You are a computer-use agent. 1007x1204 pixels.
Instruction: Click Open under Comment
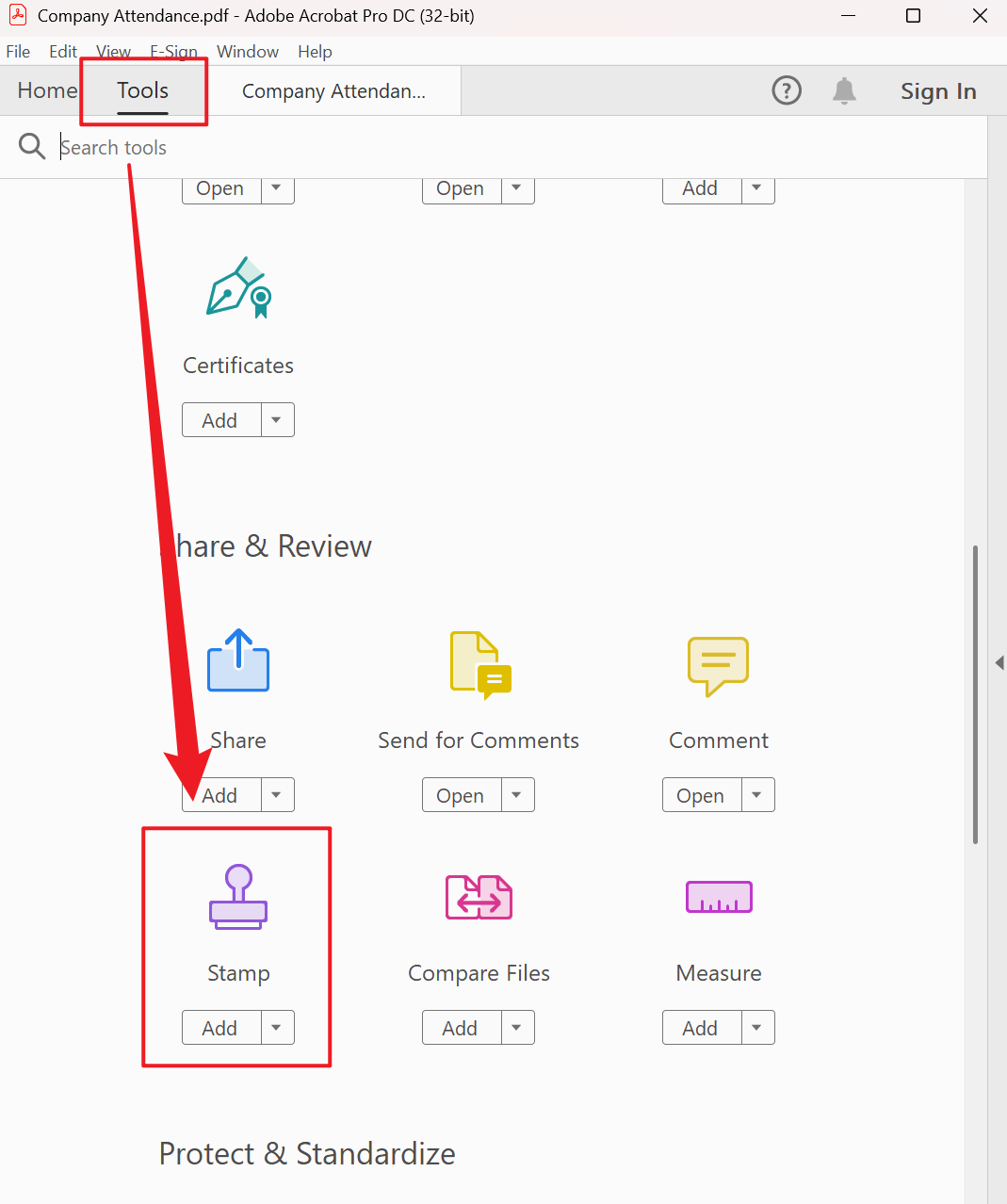click(x=702, y=795)
